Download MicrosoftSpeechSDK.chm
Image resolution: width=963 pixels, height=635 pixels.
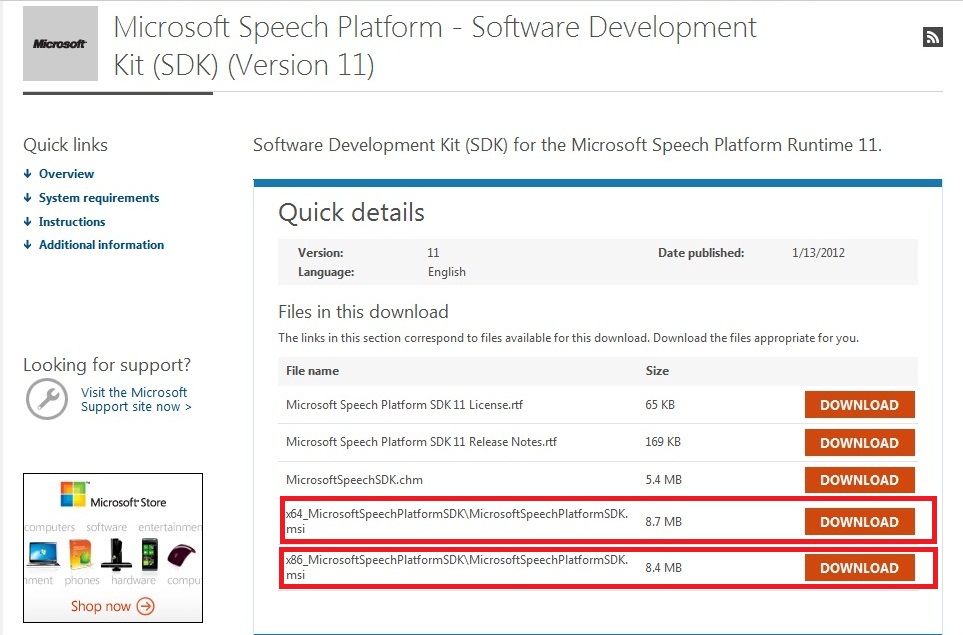pyautogui.click(x=859, y=480)
